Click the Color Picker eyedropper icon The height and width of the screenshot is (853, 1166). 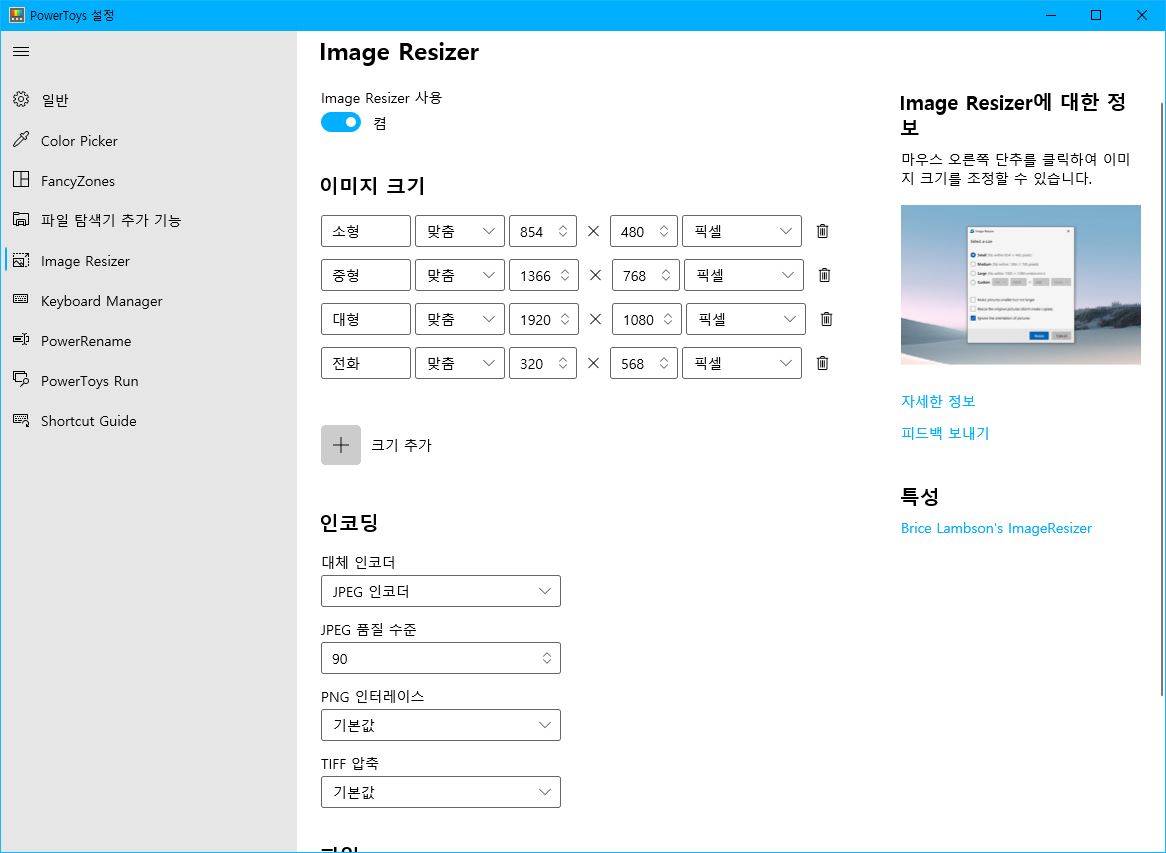pyautogui.click(x=21, y=140)
